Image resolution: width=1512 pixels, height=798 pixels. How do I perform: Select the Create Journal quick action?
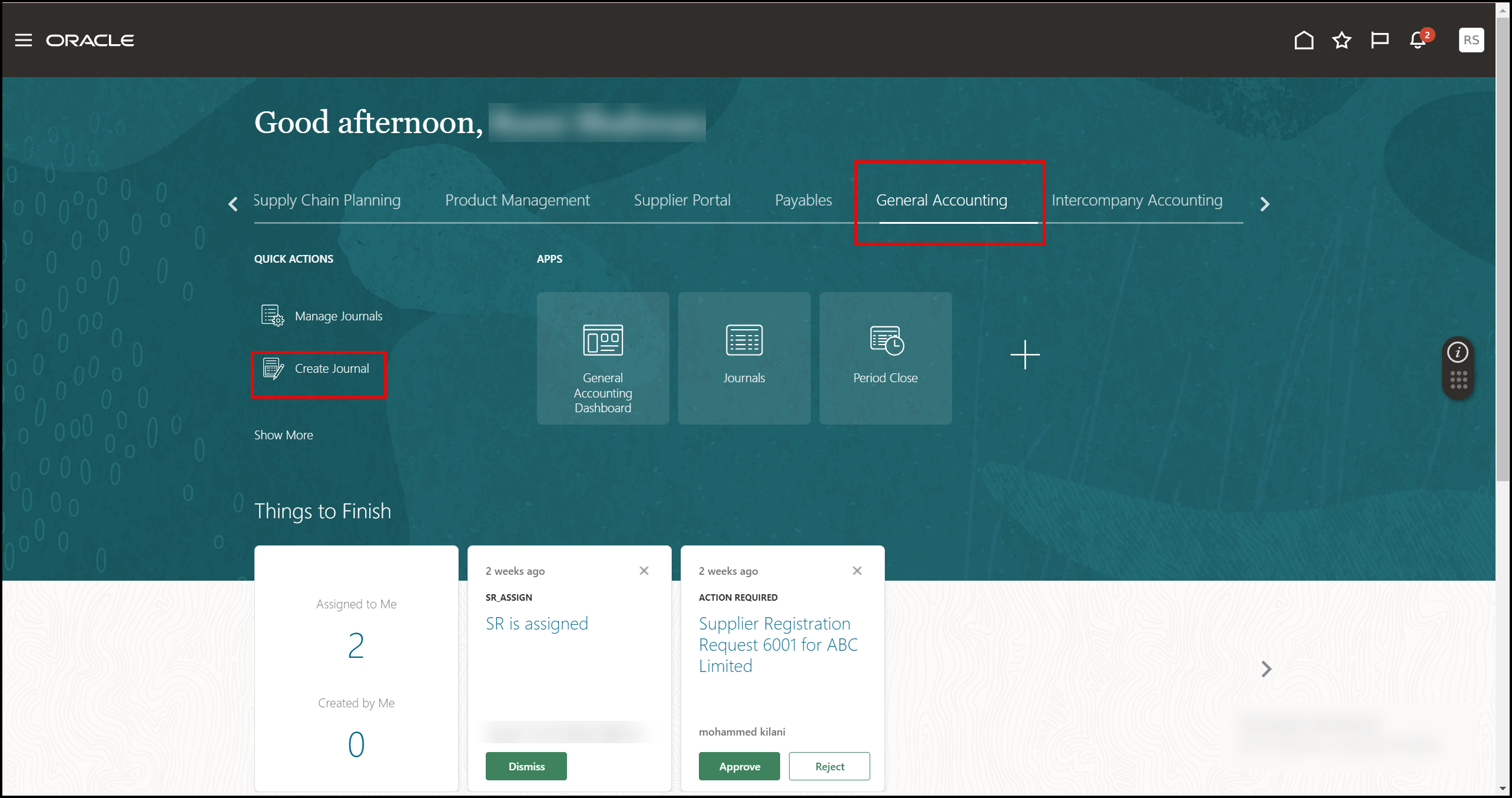[x=331, y=368]
